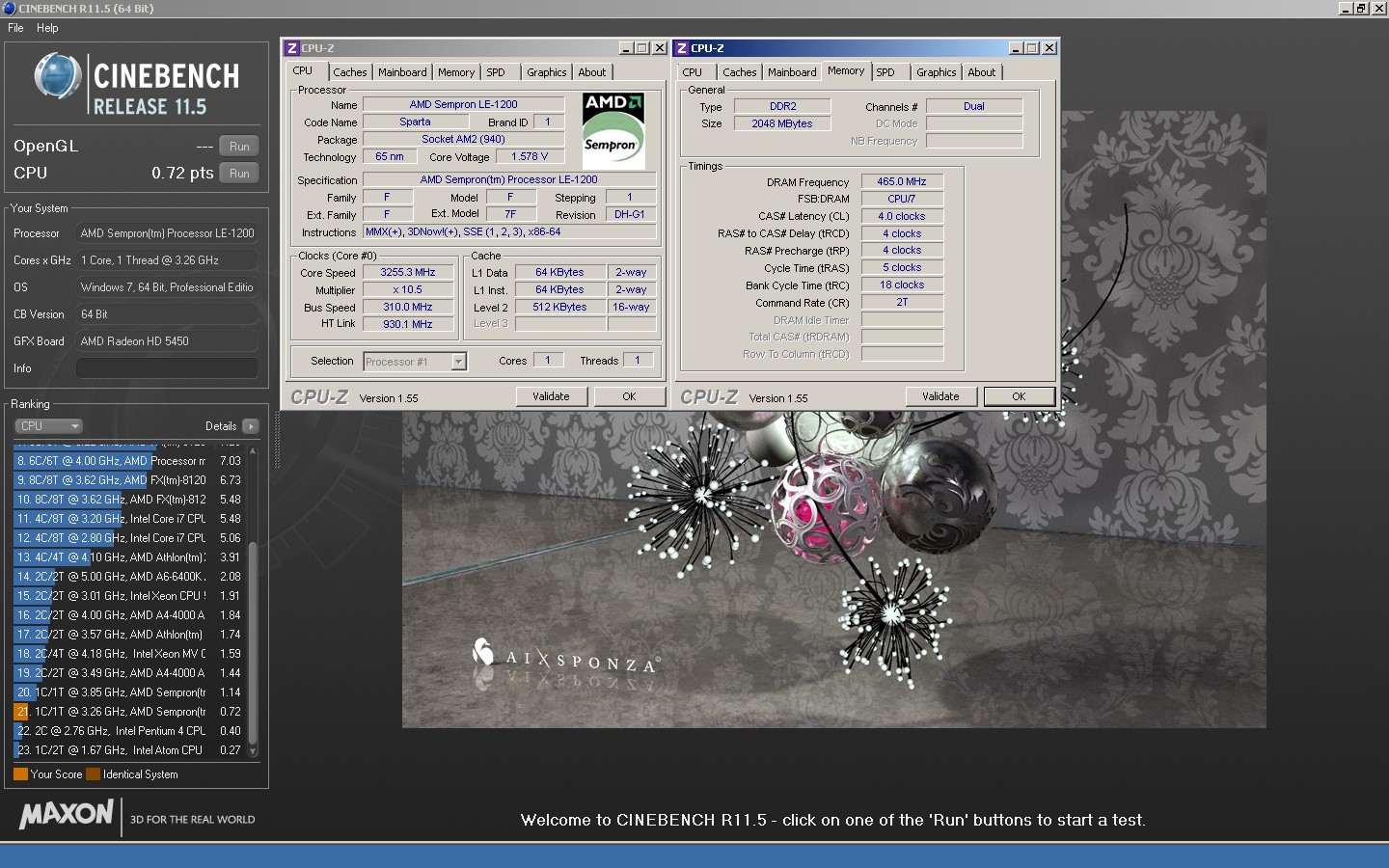
Task: Click the GFX Board value AMD Radeon HD 5450
Action: [x=167, y=341]
